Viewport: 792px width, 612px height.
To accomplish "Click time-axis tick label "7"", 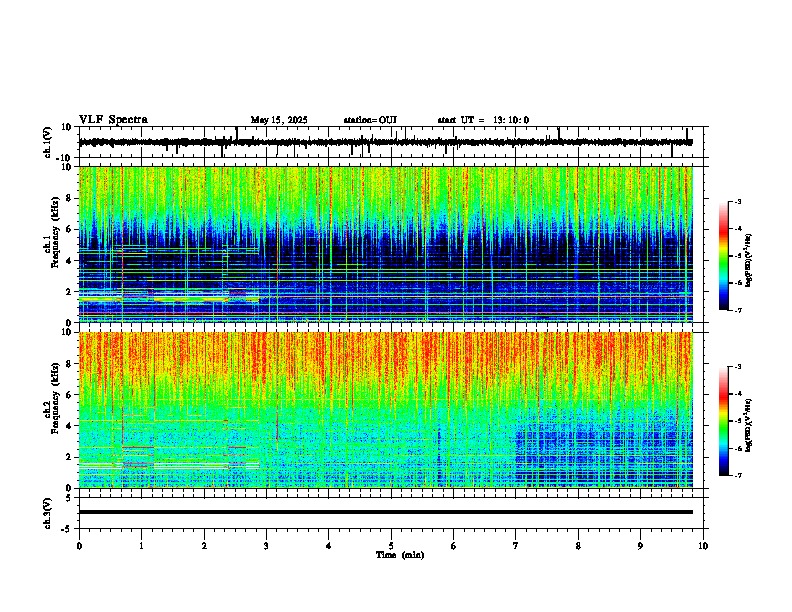I will (x=516, y=546).
